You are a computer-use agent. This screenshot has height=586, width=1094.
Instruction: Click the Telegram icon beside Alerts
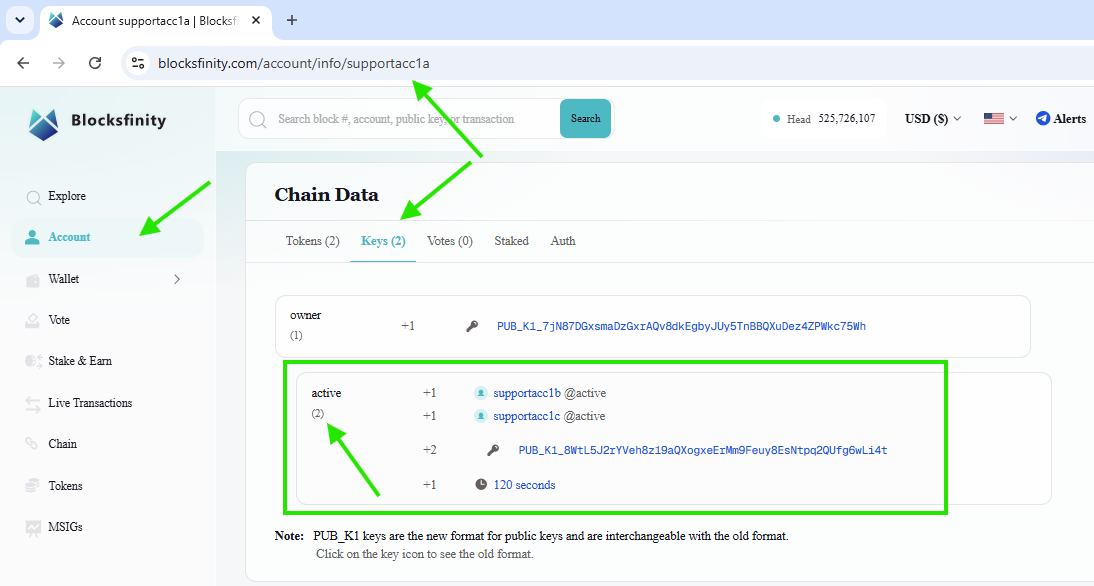(1042, 119)
